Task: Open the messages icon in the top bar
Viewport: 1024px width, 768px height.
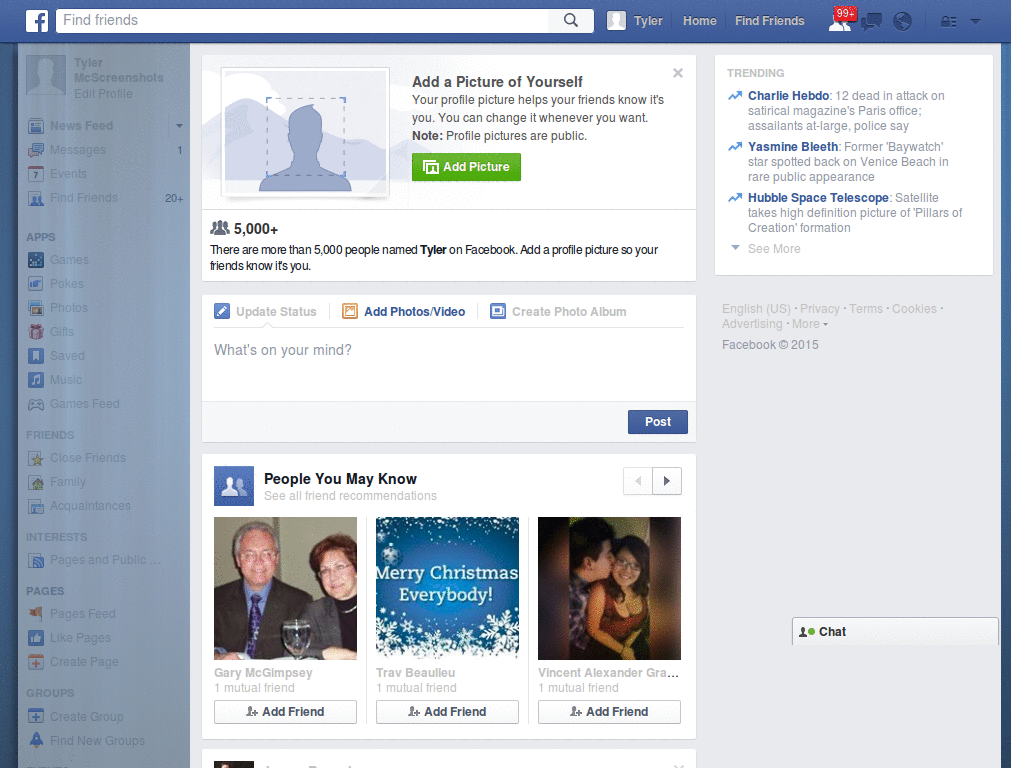Action: (871, 22)
